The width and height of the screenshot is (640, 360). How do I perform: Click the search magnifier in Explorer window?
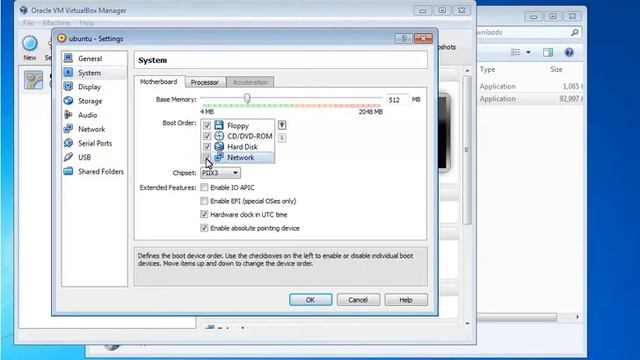574,32
